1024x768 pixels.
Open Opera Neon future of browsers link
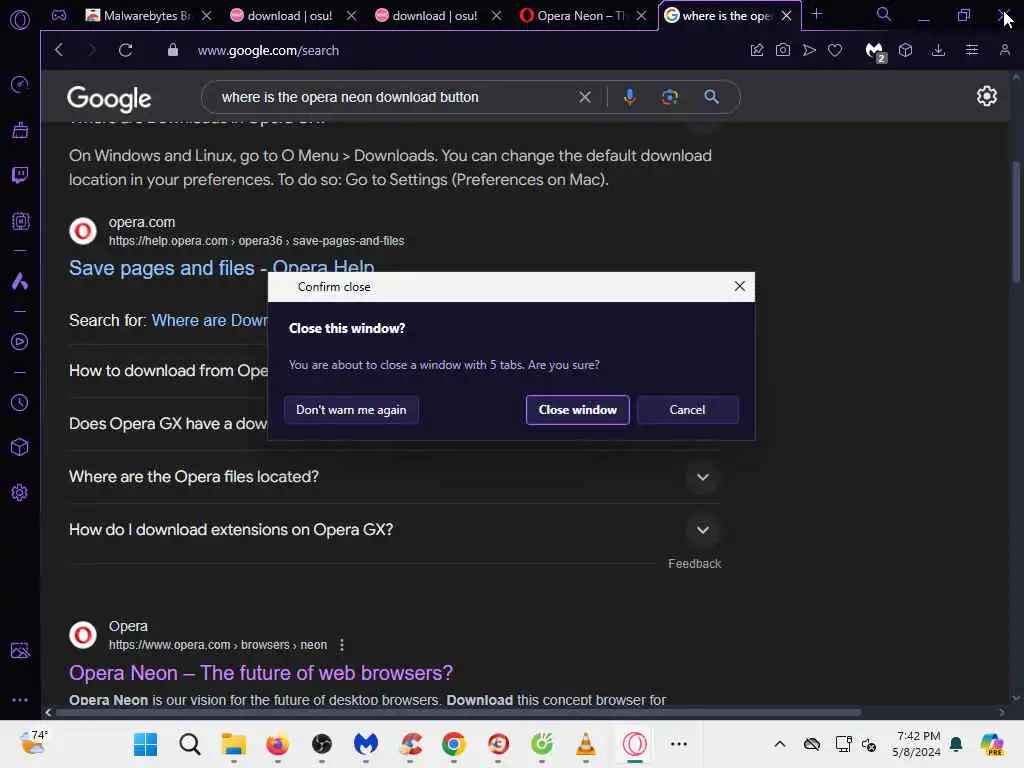(261, 673)
